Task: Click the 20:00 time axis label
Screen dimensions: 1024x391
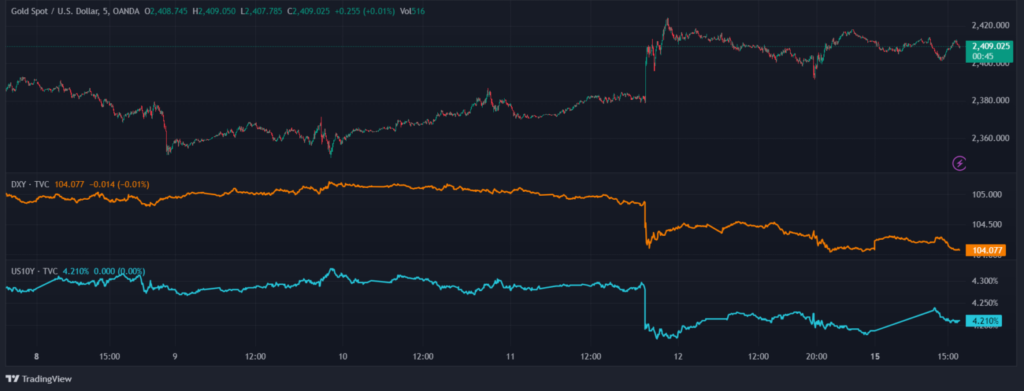Action: point(817,356)
